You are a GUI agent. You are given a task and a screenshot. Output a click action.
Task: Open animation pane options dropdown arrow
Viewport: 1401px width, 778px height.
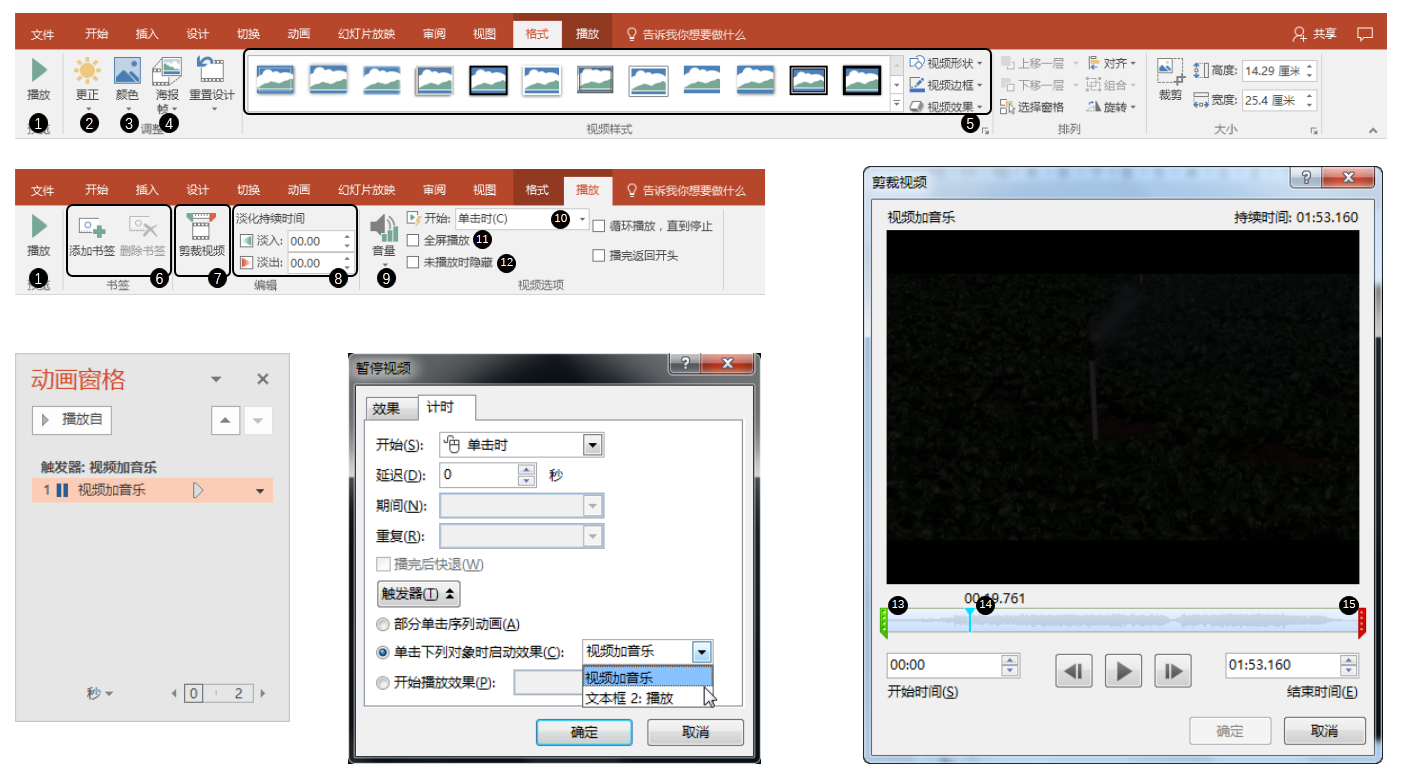(x=215, y=380)
